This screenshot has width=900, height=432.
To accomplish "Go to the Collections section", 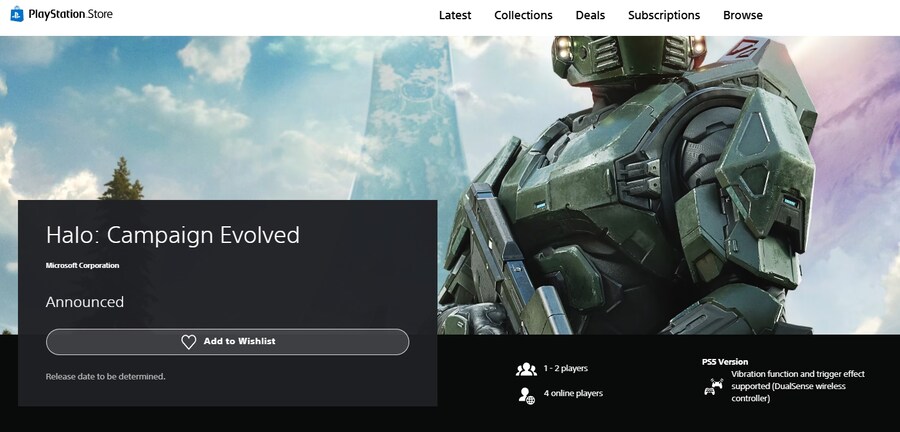I will (x=523, y=15).
